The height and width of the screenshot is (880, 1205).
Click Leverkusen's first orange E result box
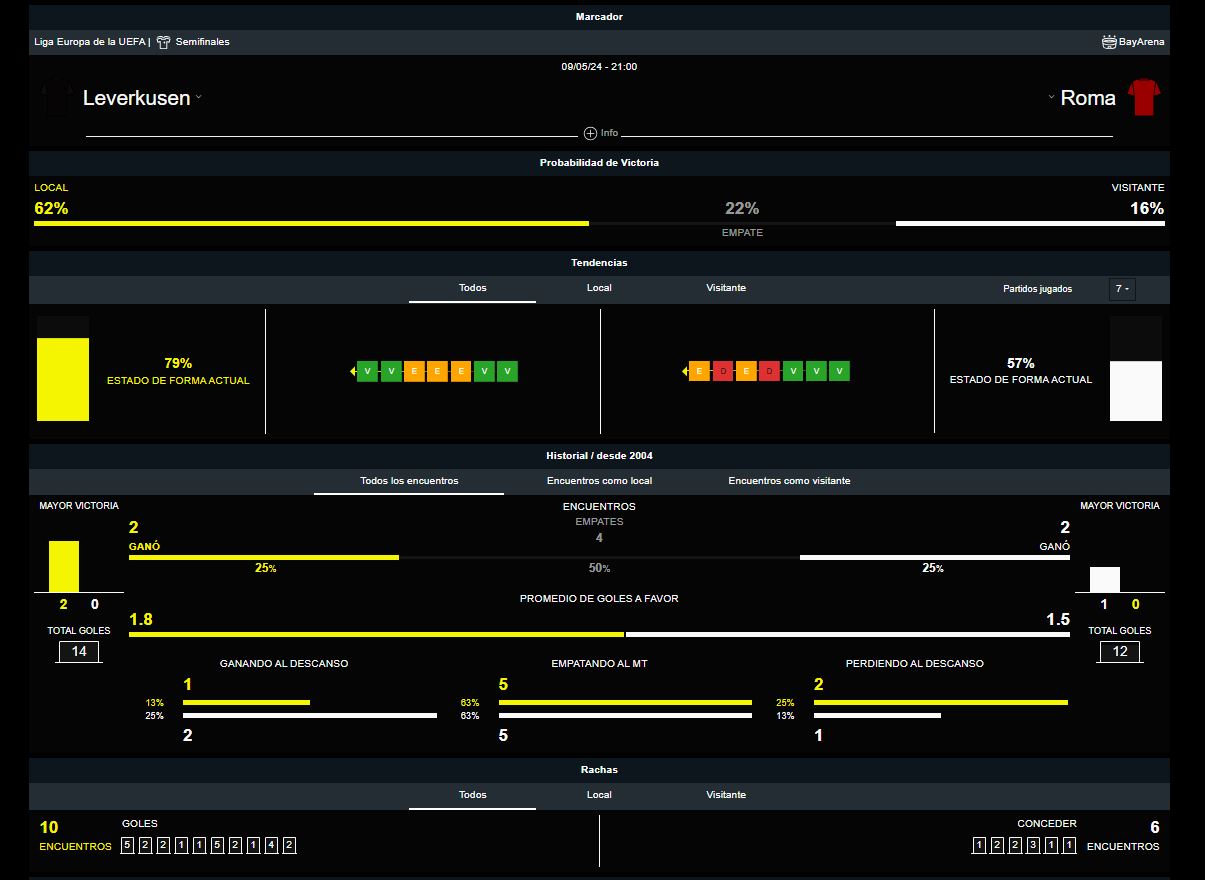(415, 372)
